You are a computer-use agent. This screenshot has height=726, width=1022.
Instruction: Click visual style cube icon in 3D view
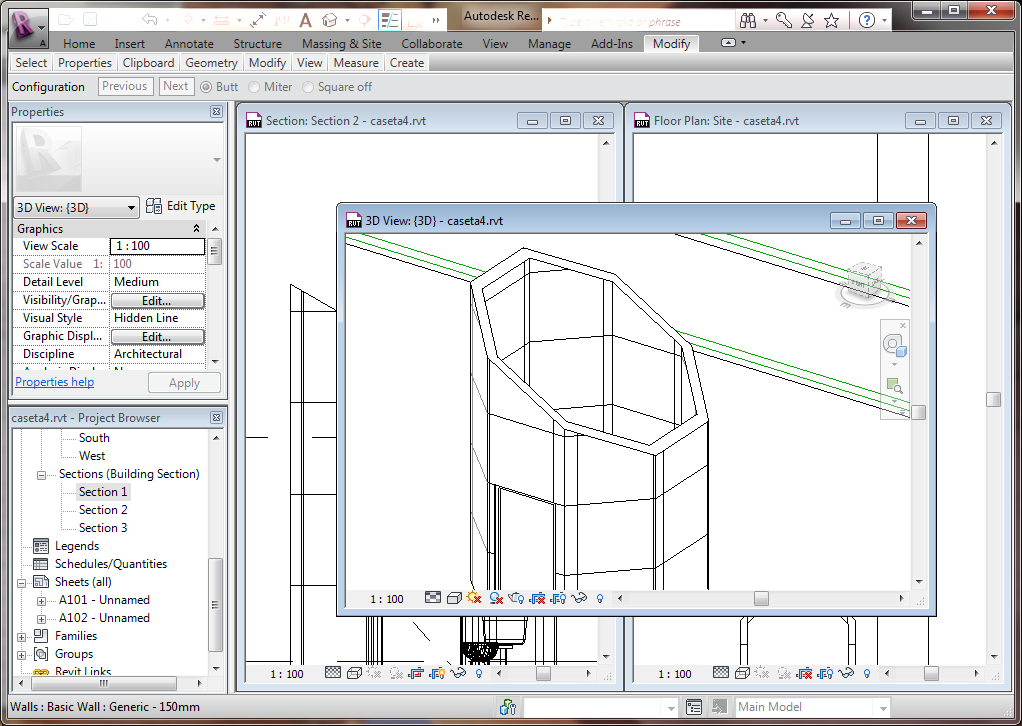pos(453,598)
